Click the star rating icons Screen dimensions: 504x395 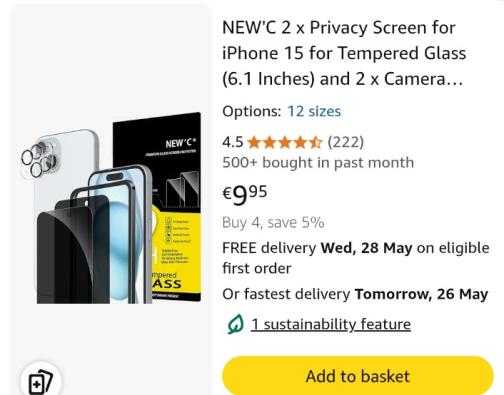[x=285, y=142]
